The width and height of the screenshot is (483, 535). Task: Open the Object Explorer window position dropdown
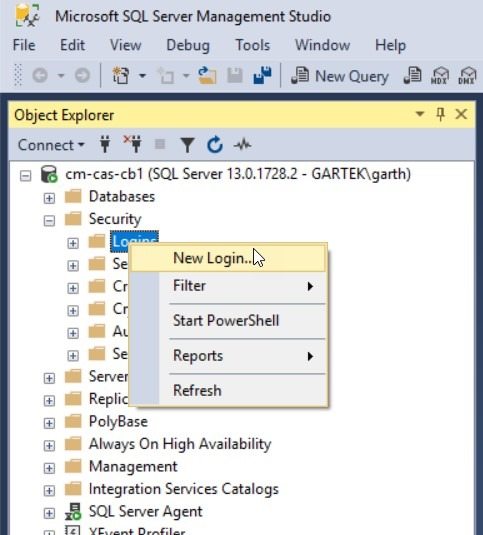tap(420, 114)
